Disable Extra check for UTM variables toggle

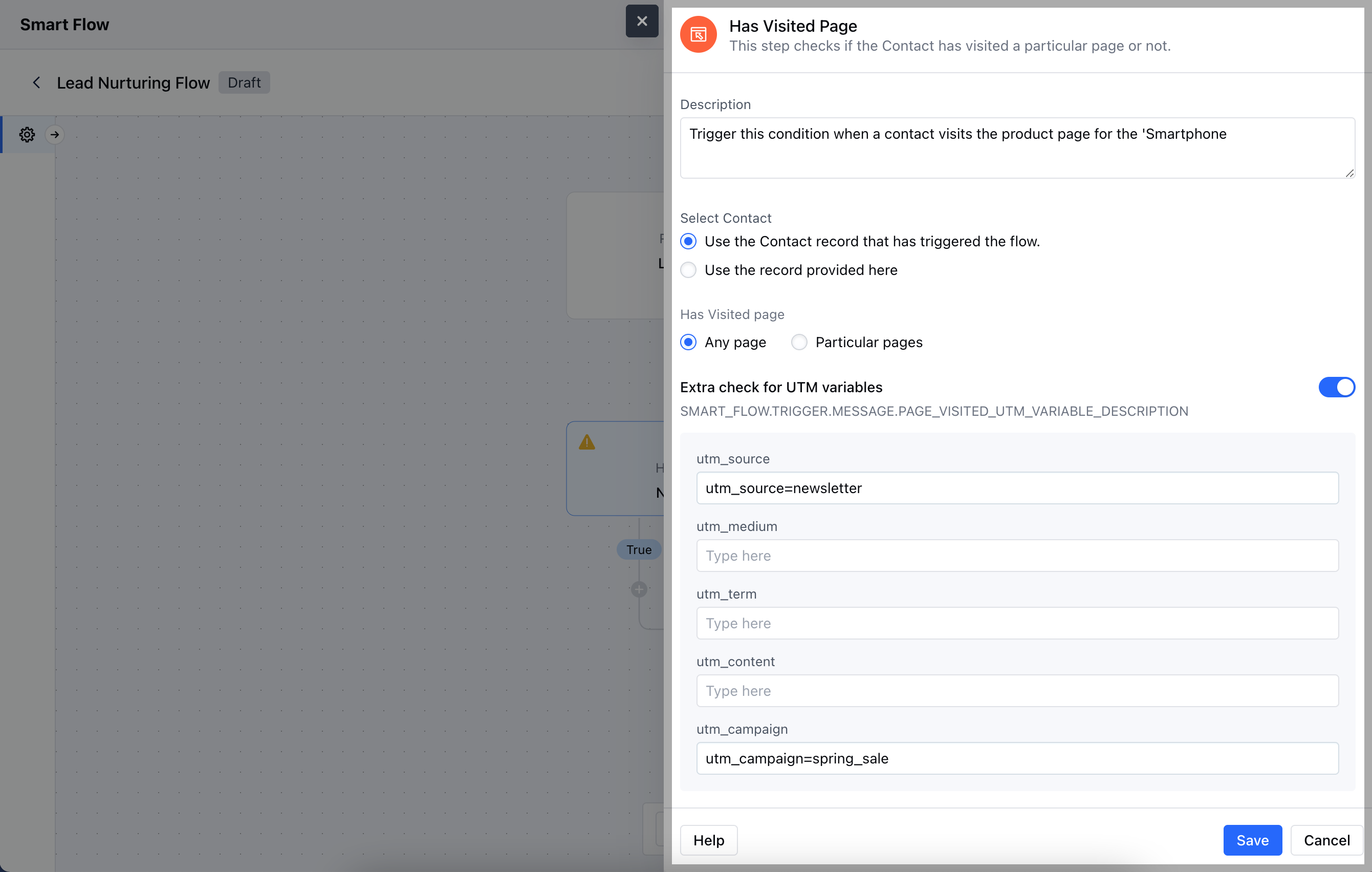click(1336, 387)
